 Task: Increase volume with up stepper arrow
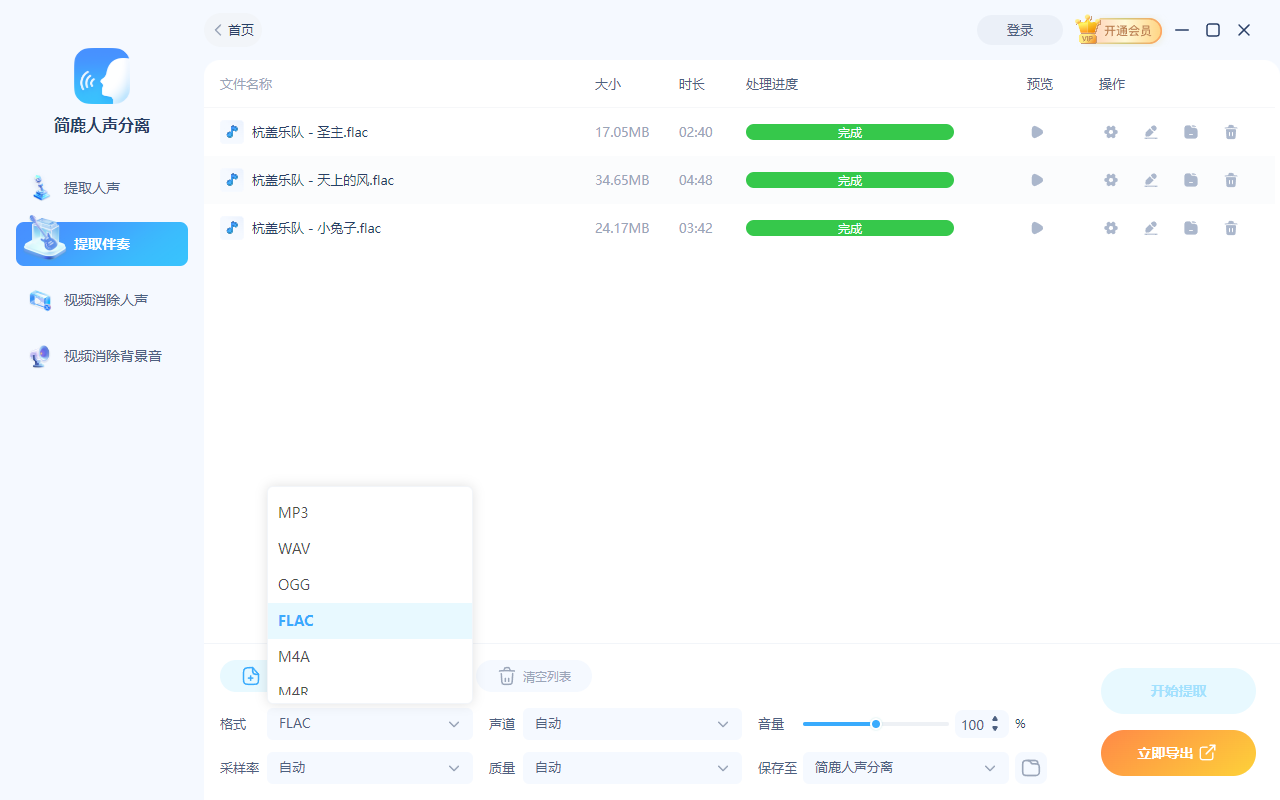[995, 719]
